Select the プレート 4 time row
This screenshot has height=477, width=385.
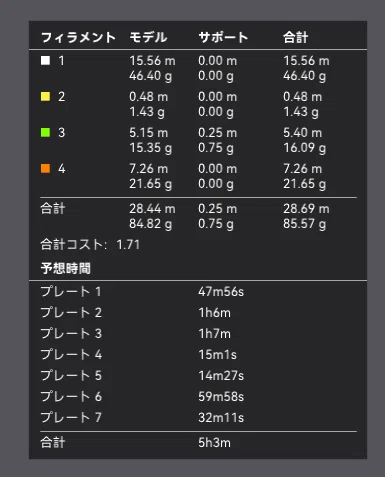click(198, 355)
